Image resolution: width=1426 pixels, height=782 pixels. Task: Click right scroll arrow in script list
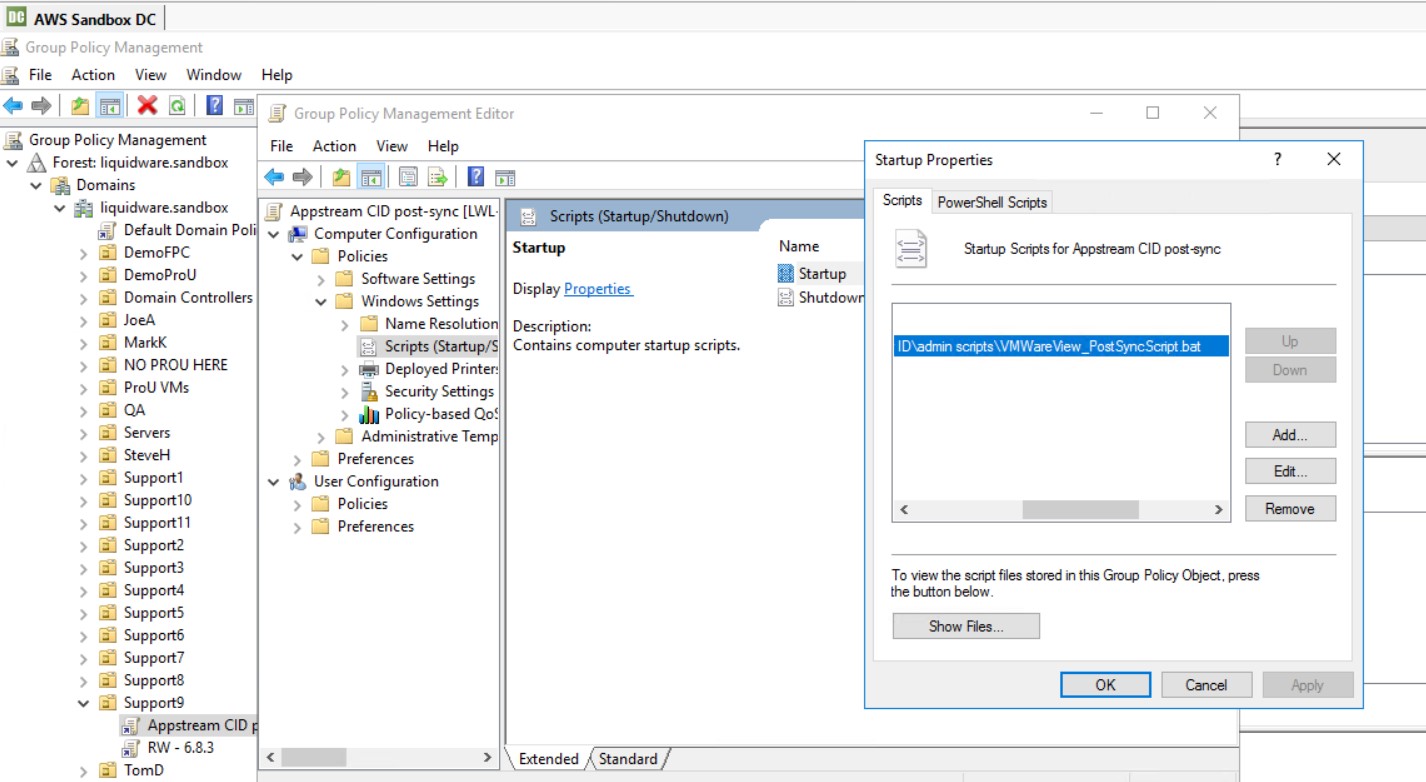coord(1218,510)
